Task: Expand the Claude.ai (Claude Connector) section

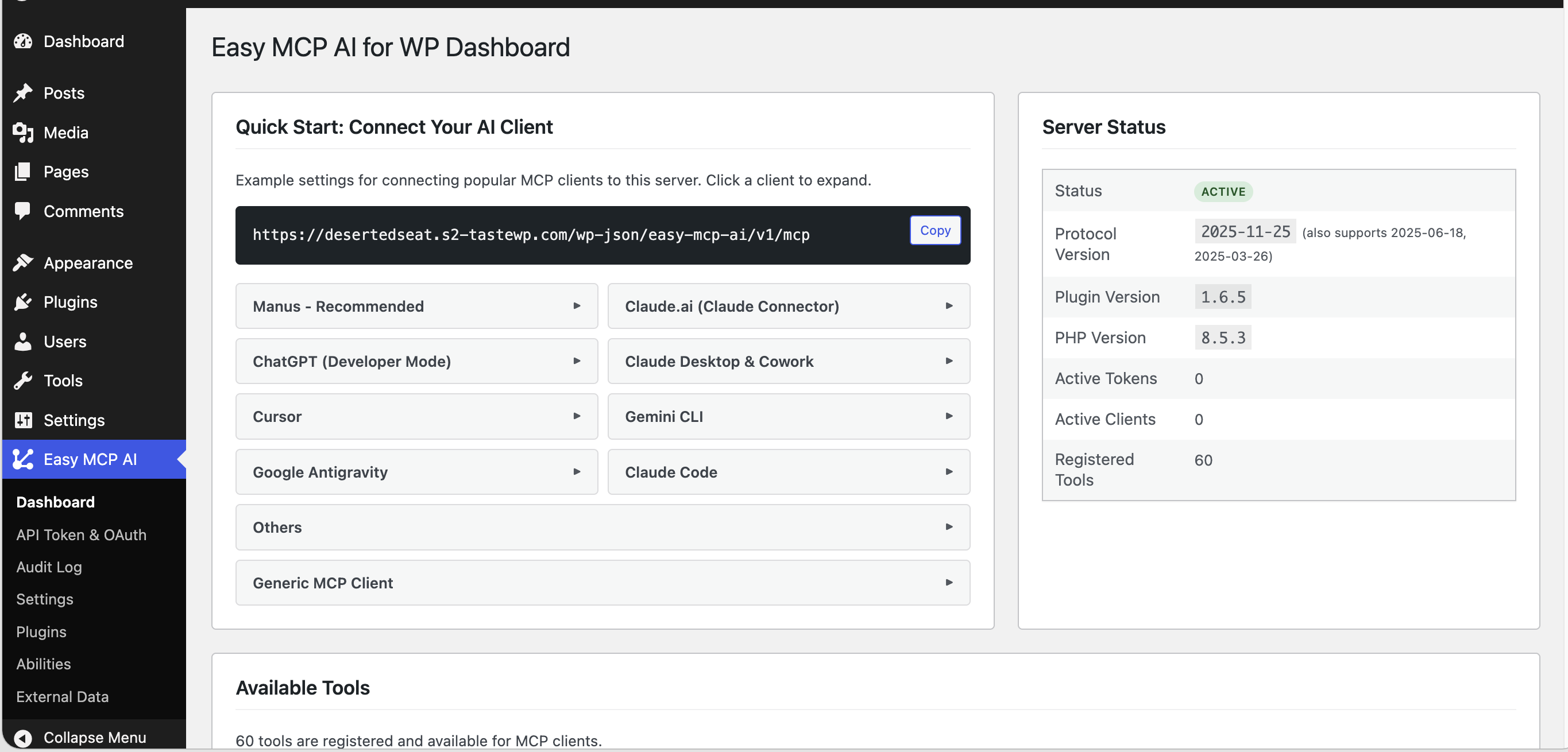Action: [x=788, y=306]
